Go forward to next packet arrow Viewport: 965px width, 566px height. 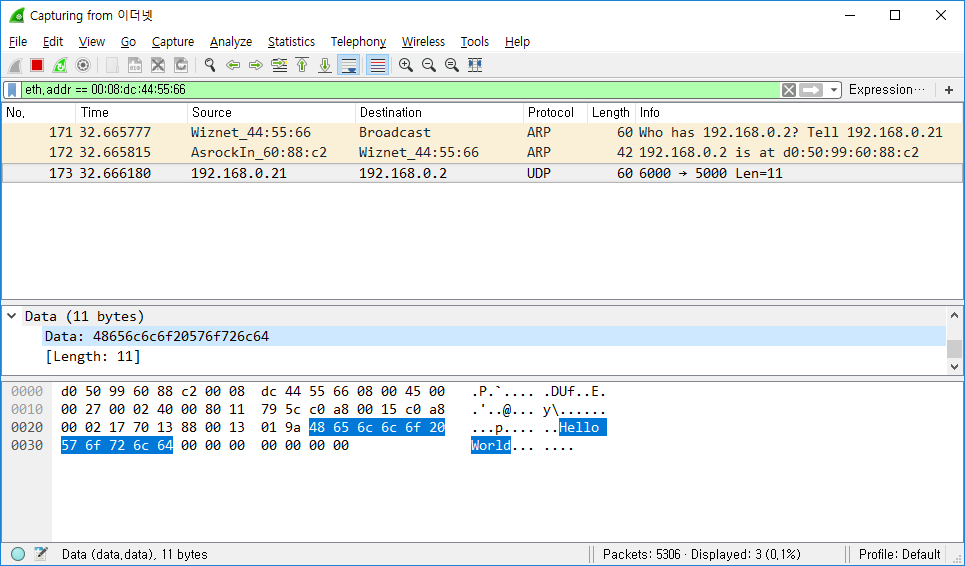pyautogui.click(x=255, y=65)
